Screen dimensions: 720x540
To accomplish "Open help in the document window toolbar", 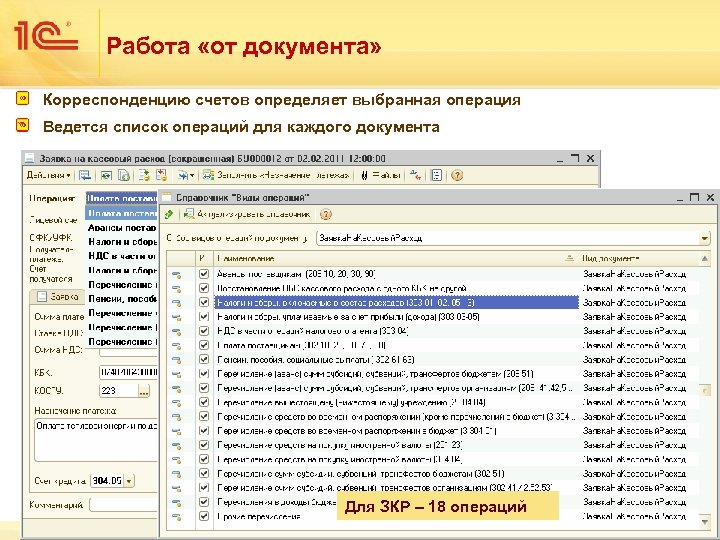I will [x=457, y=175].
